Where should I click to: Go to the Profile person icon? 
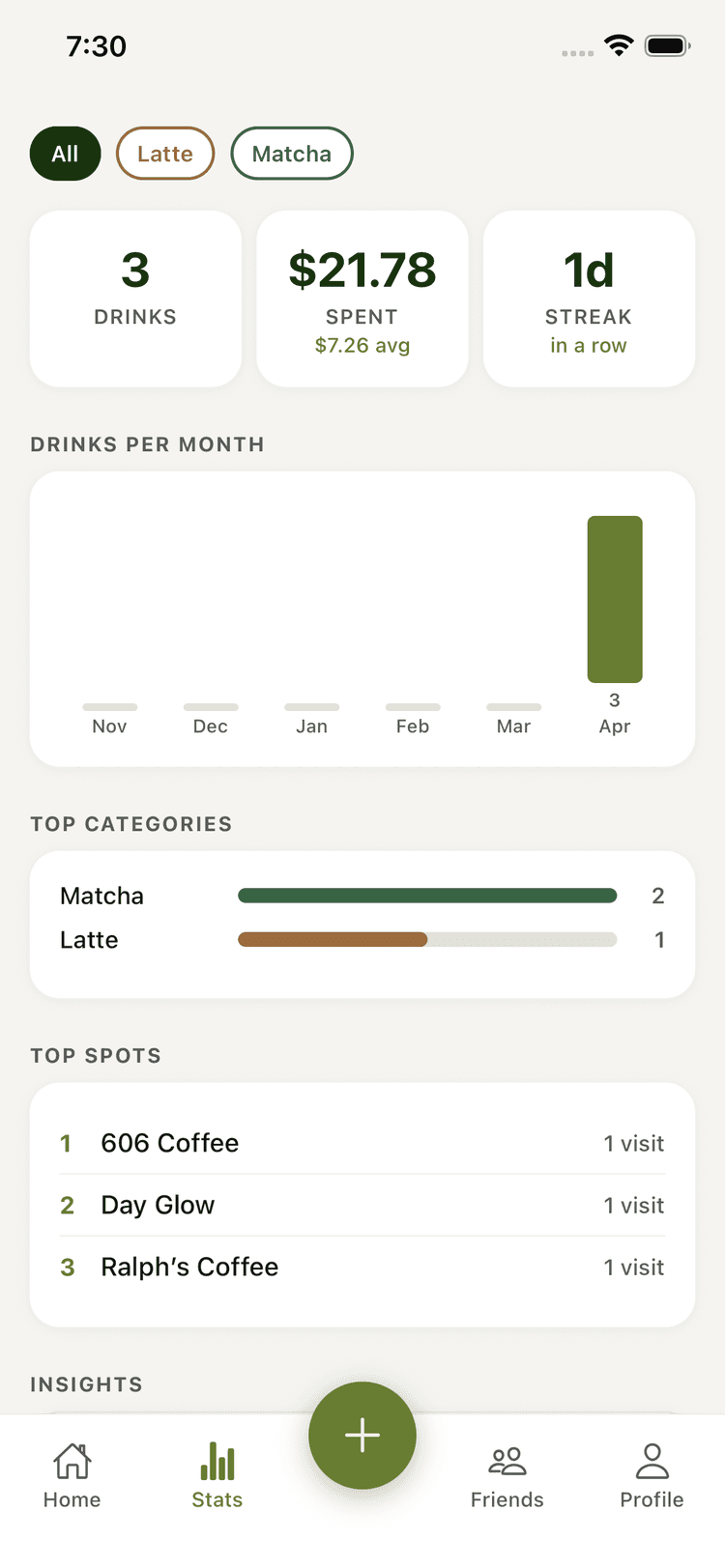coord(652,1461)
